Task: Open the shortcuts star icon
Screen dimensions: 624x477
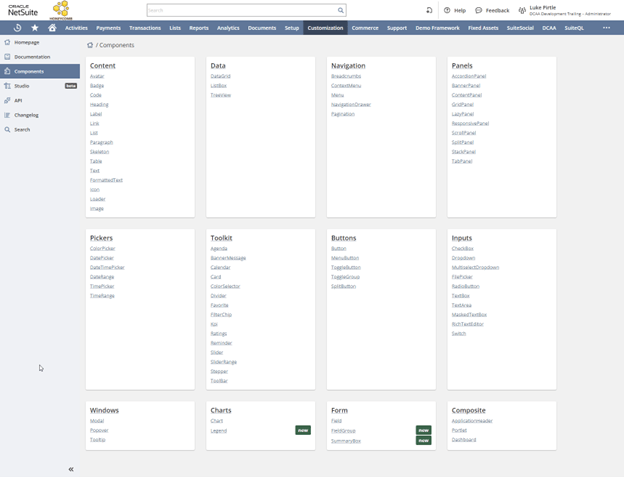Action: 35,28
